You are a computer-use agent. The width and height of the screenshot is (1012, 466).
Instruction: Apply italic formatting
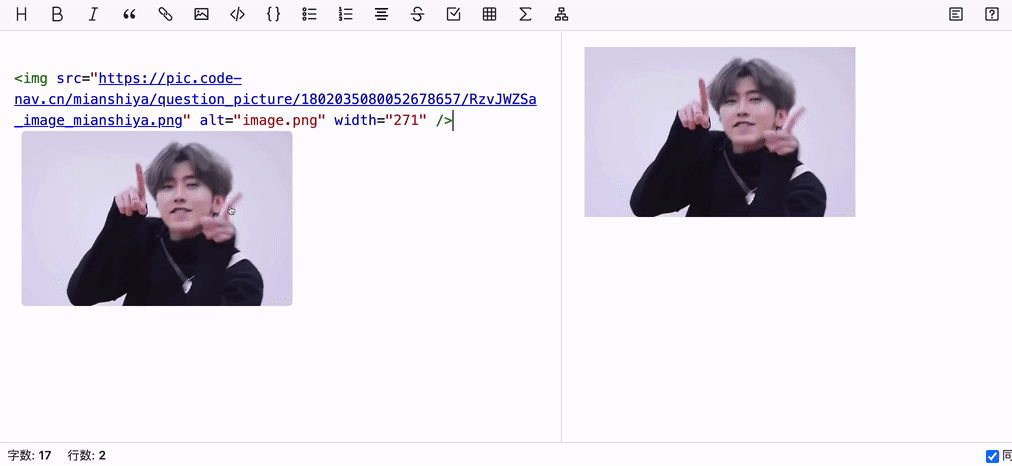click(x=93, y=14)
